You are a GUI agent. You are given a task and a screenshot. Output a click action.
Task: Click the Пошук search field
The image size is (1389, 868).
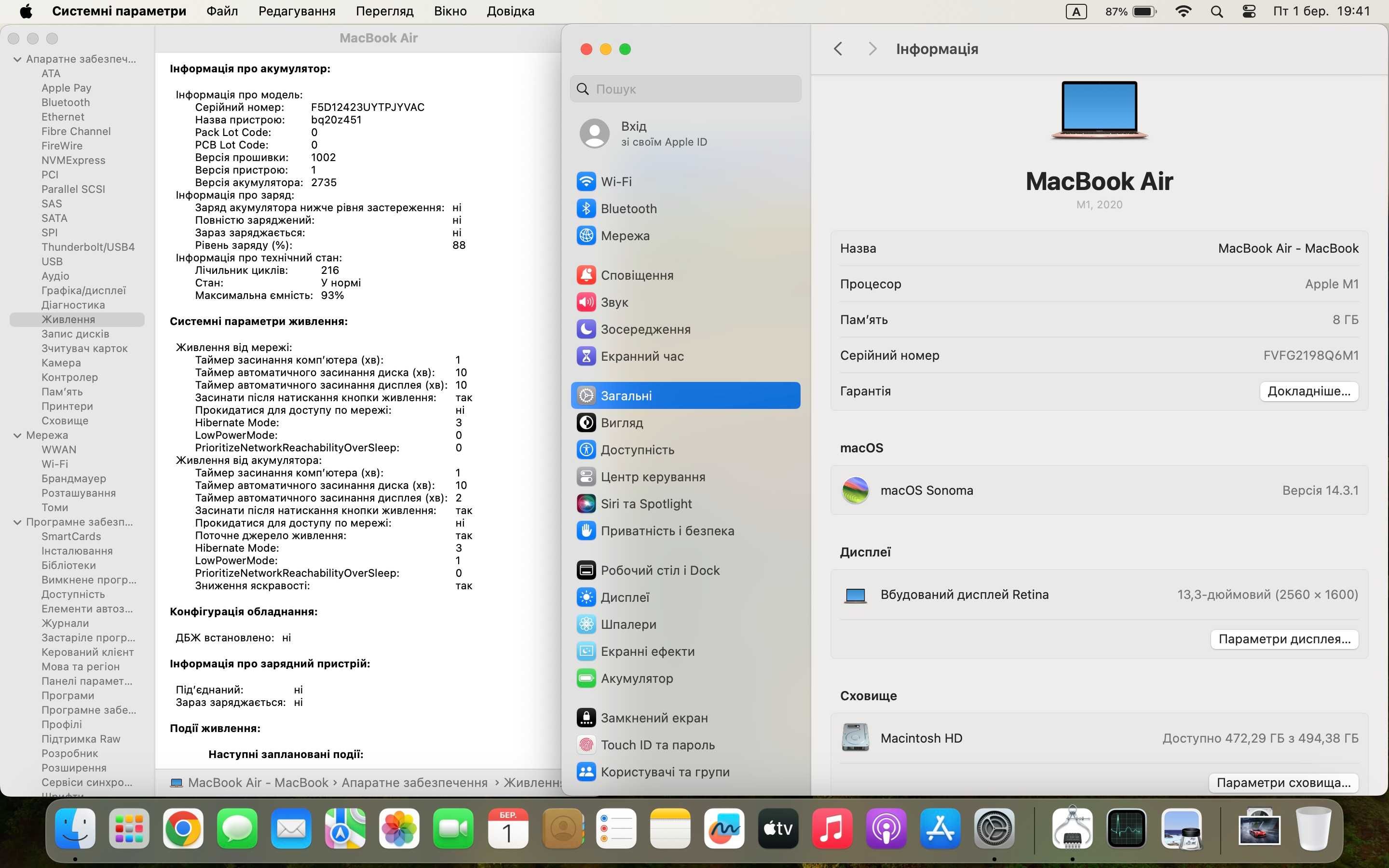[685, 89]
